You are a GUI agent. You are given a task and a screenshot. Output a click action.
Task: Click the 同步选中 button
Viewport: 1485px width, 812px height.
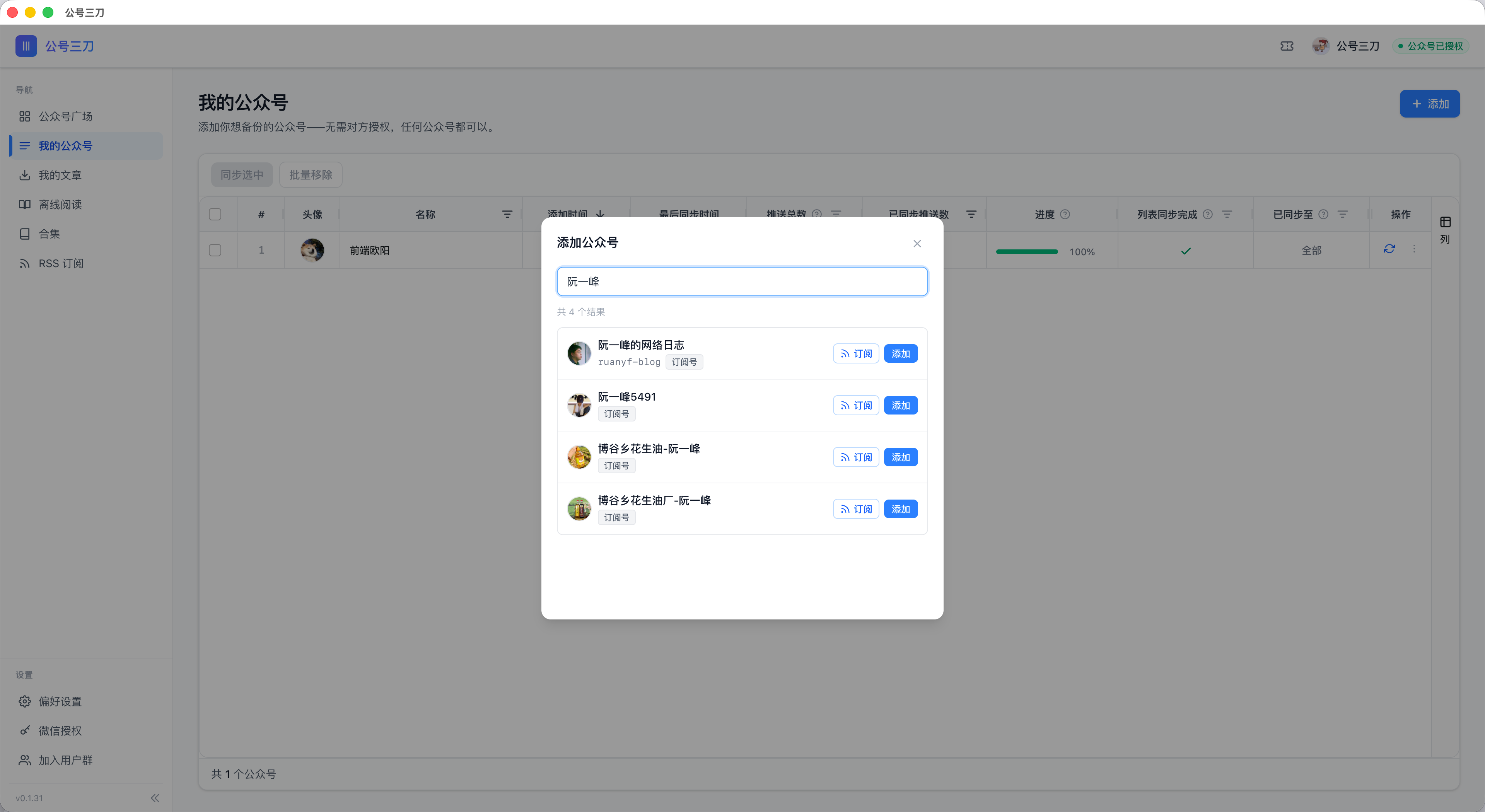coord(242,175)
